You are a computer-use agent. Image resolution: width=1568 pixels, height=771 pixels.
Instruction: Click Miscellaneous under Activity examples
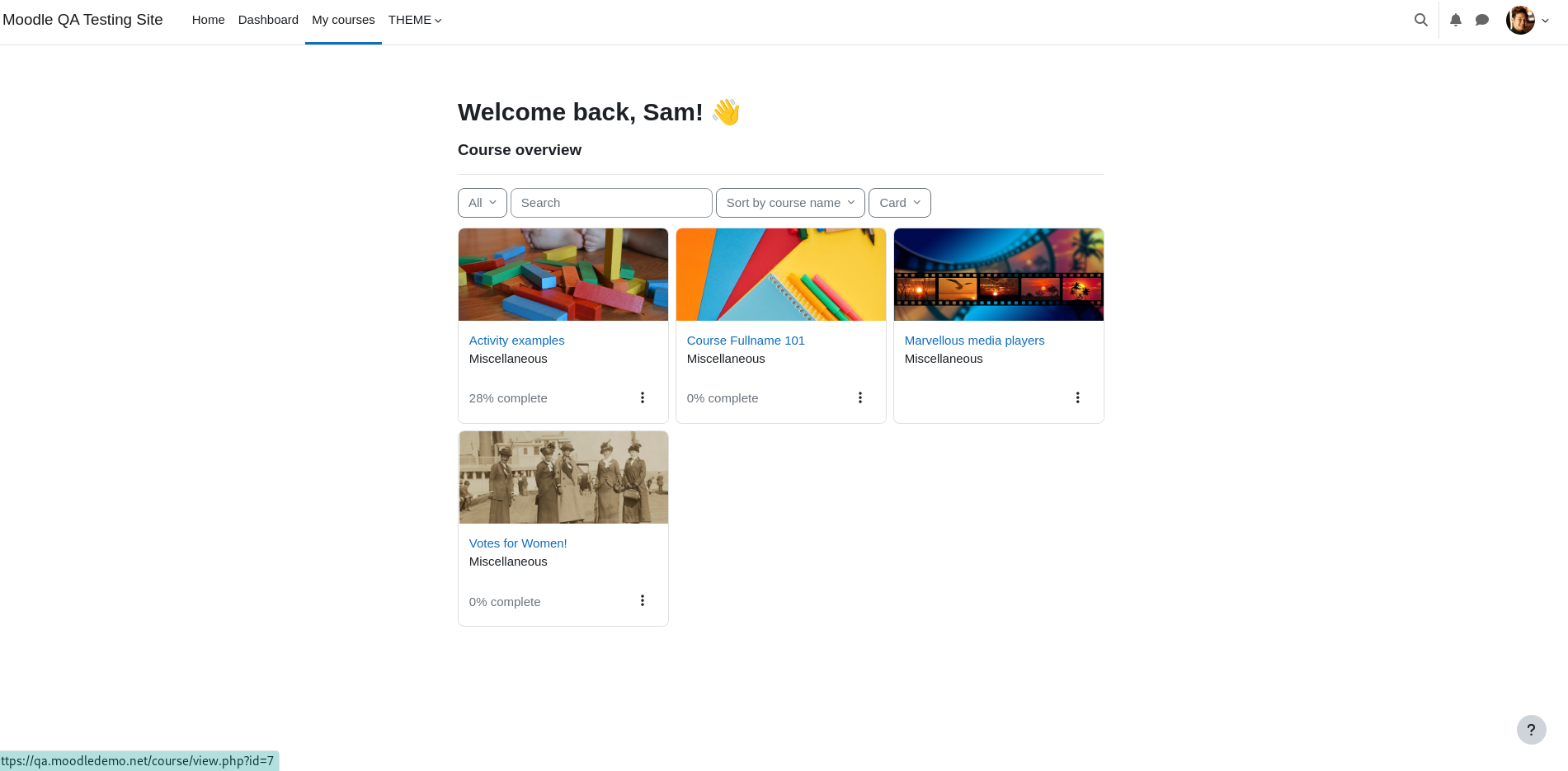pos(508,359)
